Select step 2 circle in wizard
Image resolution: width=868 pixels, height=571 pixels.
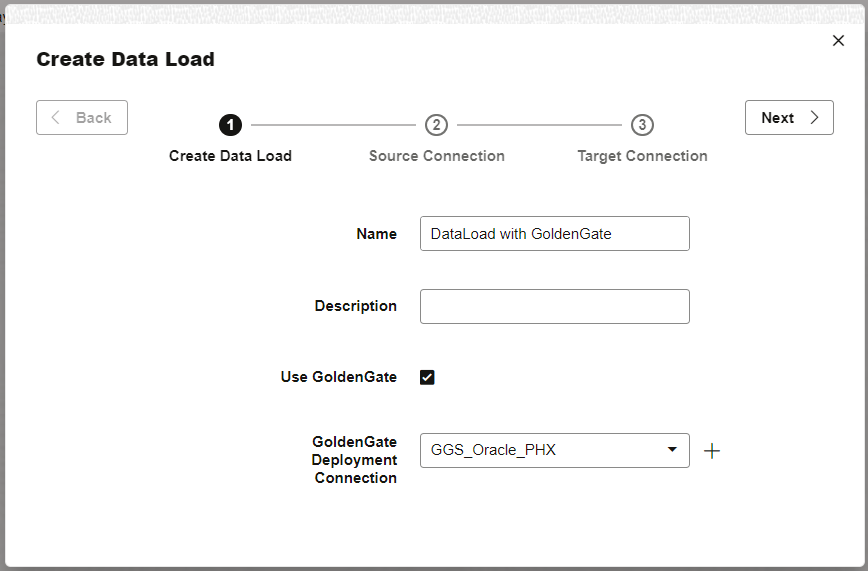tap(436, 125)
